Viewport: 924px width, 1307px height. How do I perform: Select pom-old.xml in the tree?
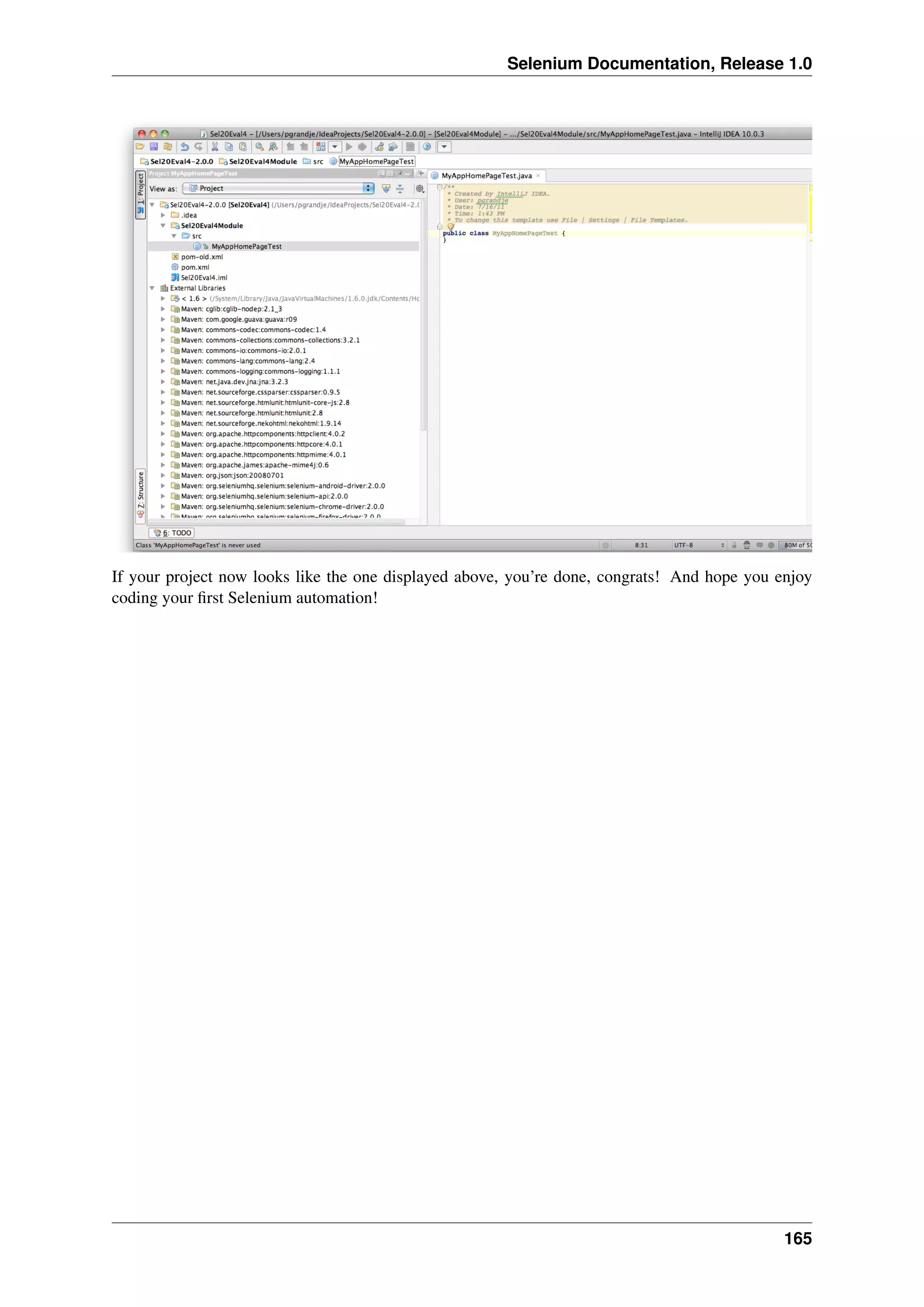[198, 257]
